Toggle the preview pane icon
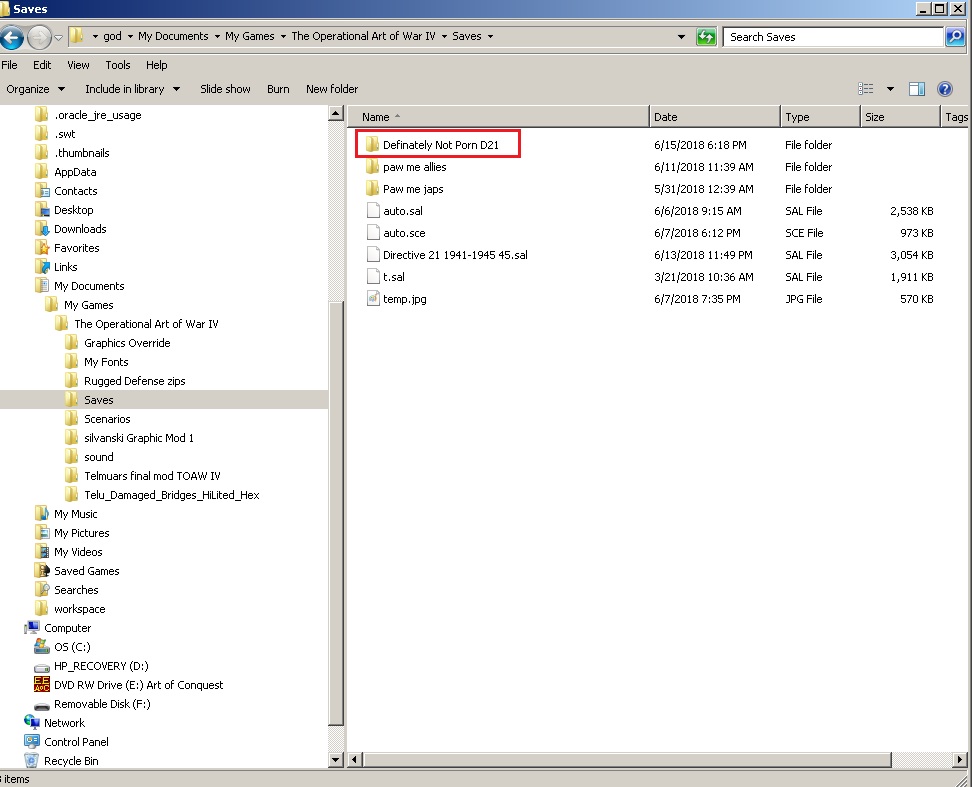This screenshot has width=972, height=787. [917, 89]
